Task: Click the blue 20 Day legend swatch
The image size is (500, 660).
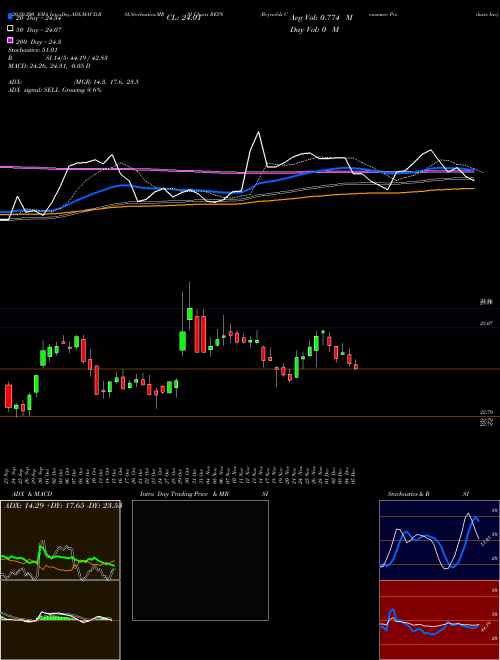Action: (10, 17)
